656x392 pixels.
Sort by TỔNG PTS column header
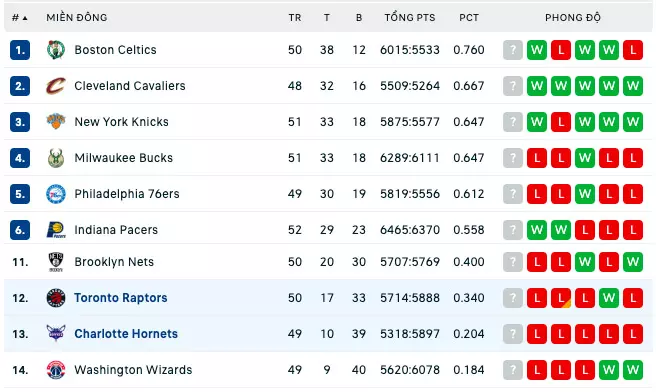click(x=410, y=18)
